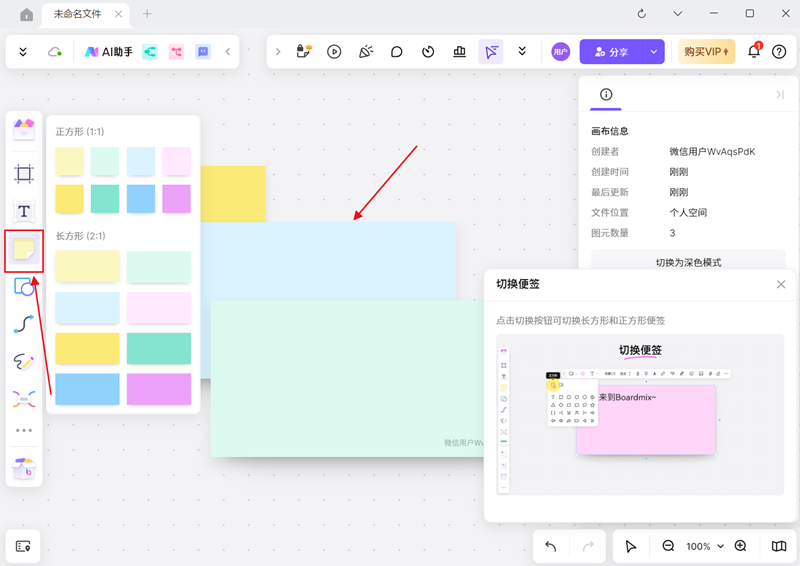The height and width of the screenshot is (566, 800).
Task: Open a new file tab
Action: pyautogui.click(x=147, y=14)
